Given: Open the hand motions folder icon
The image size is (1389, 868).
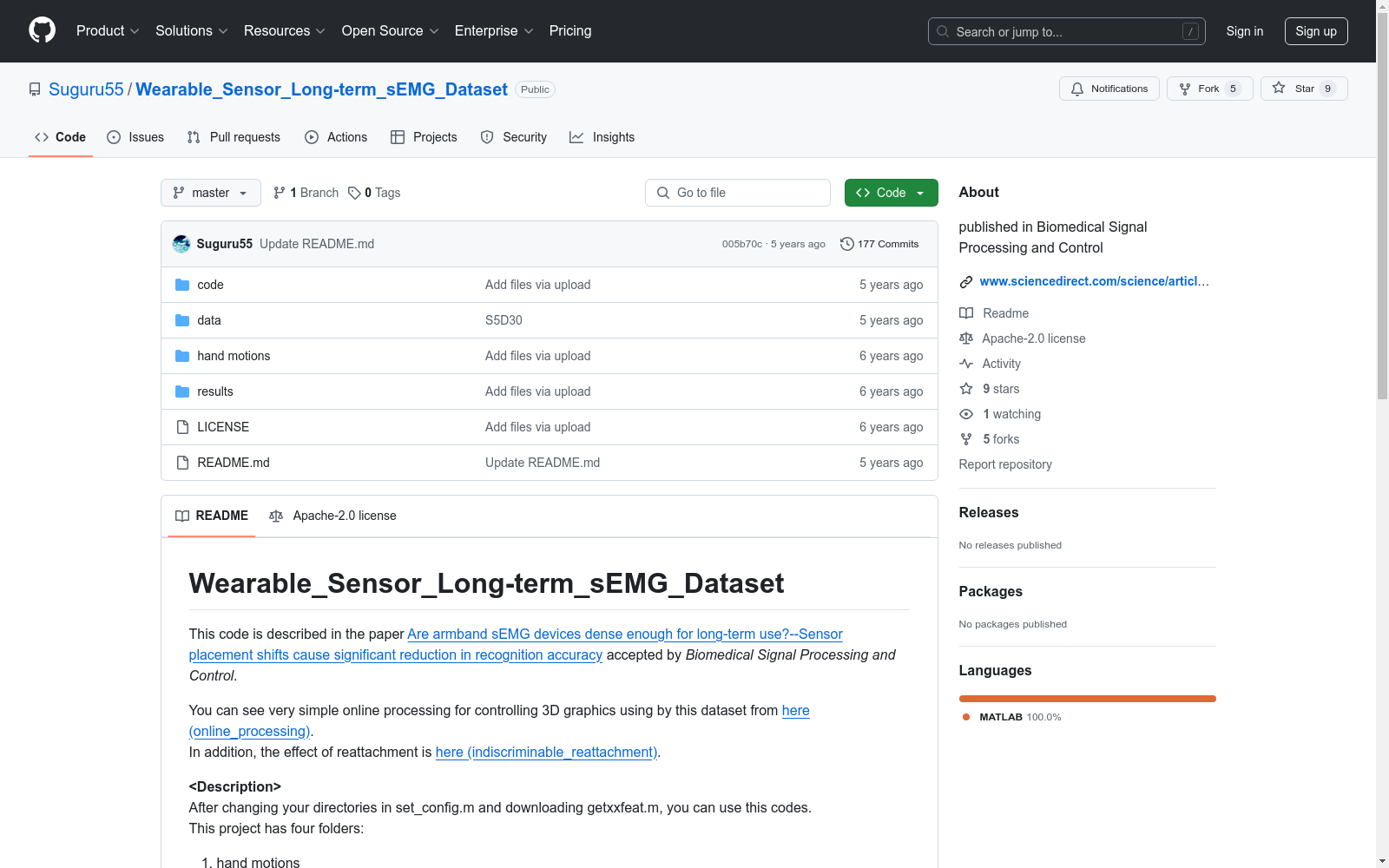Looking at the screenshot, I should 182,356.
